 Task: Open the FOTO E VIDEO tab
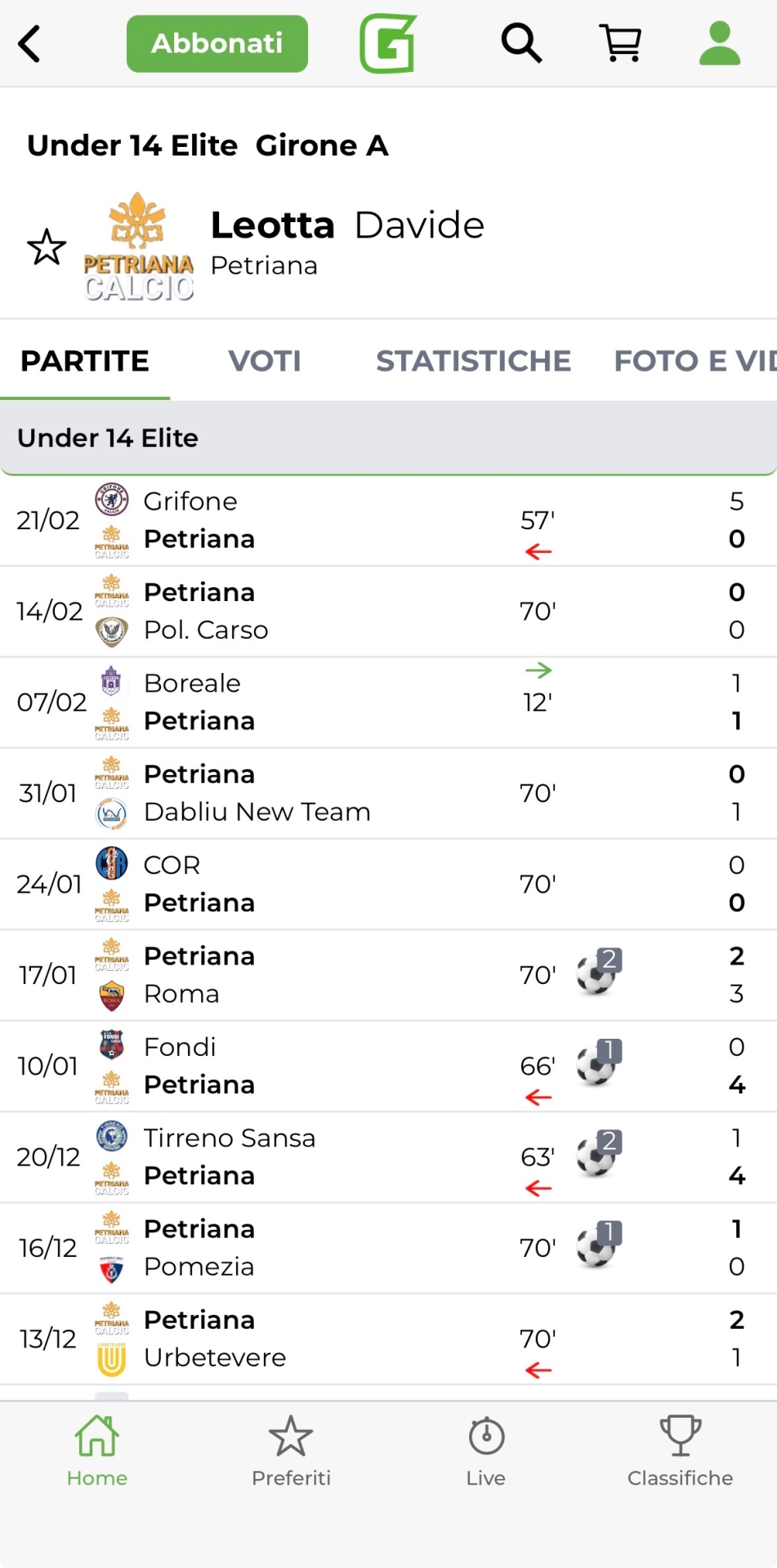click(694, 361)
